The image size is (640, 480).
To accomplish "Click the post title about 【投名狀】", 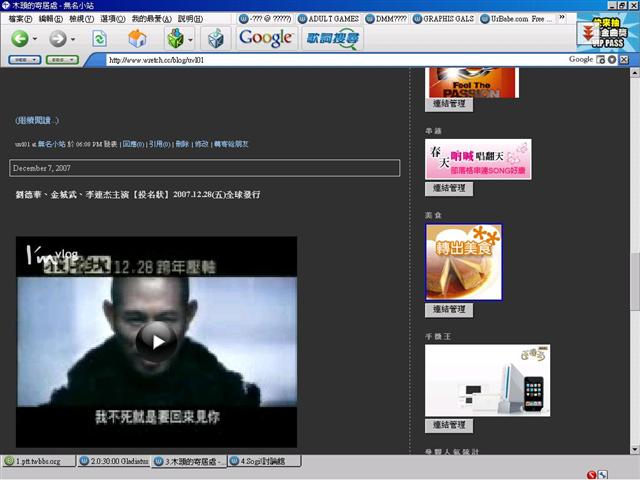I will (x=138, y=195).
